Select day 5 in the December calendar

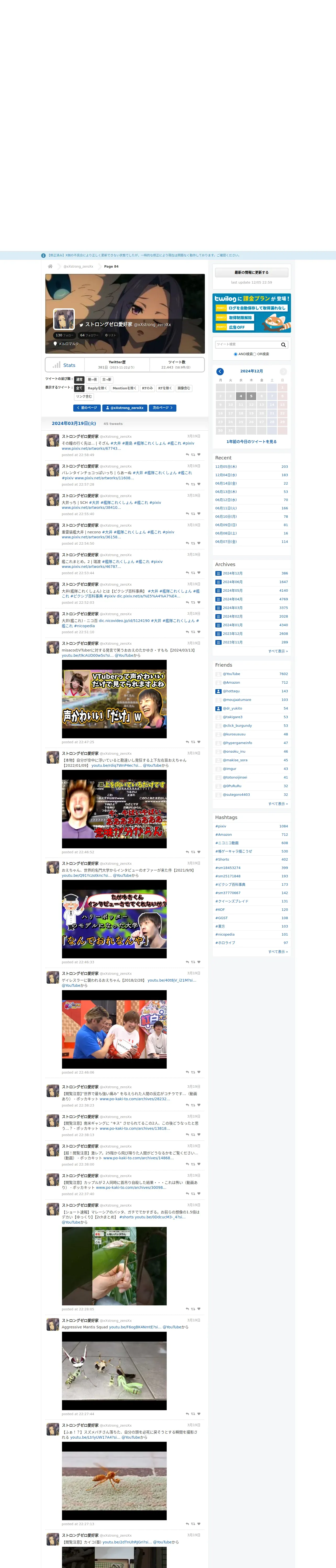[x=251, y=396]
